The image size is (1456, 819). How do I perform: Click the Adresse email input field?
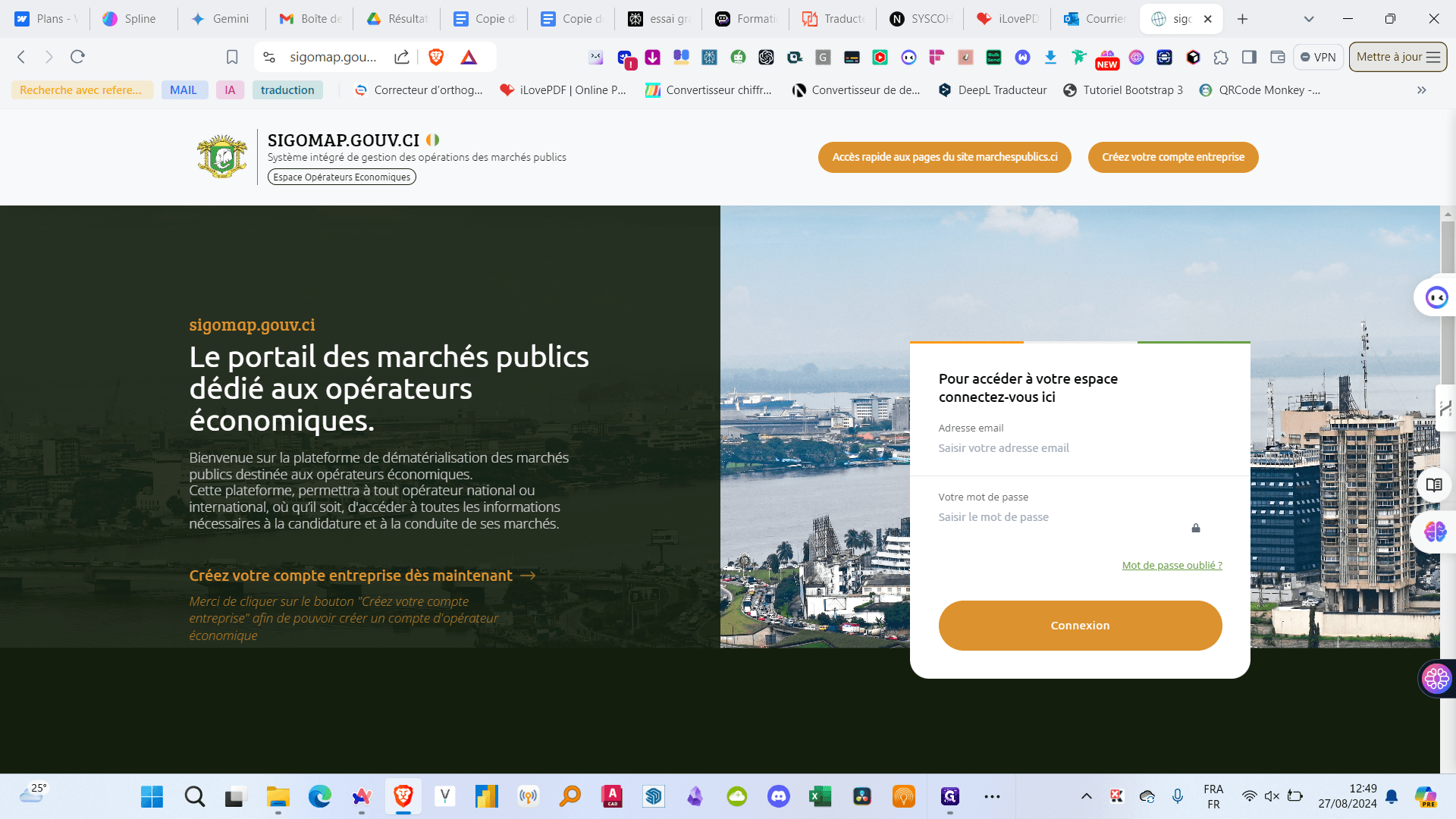1080,448
